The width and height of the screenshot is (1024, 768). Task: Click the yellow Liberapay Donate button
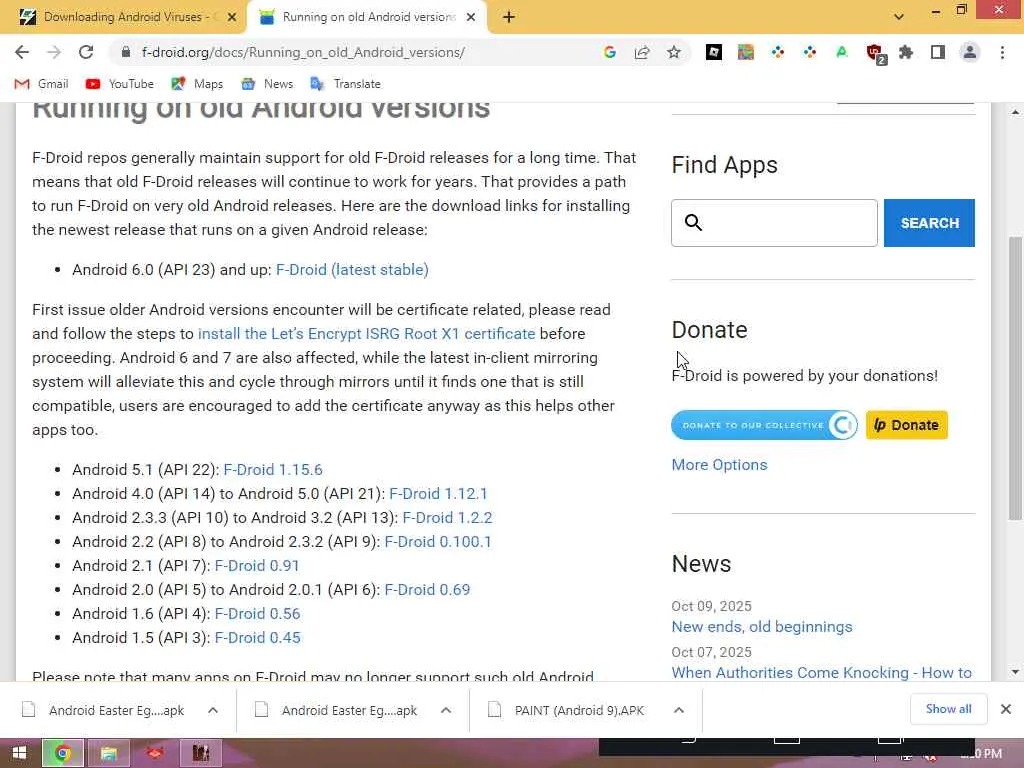(906, 425)
